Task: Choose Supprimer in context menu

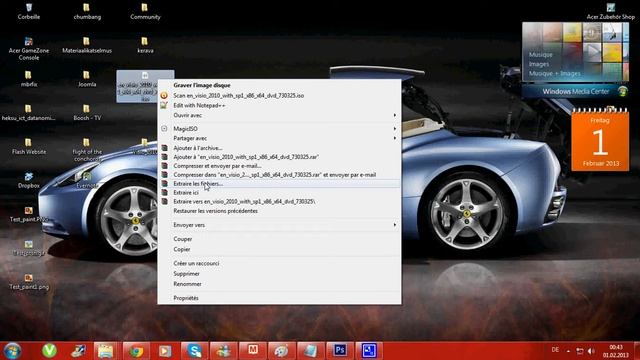Action: [x=279, y=274]
